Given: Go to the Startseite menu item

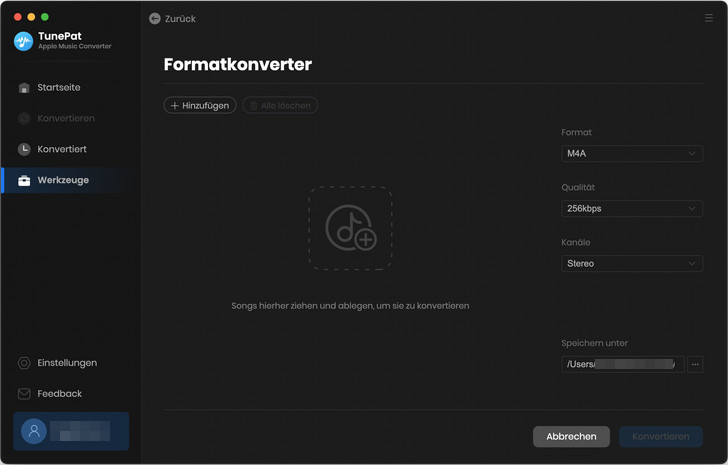Looking at the screenshot, I should point(59,88).
